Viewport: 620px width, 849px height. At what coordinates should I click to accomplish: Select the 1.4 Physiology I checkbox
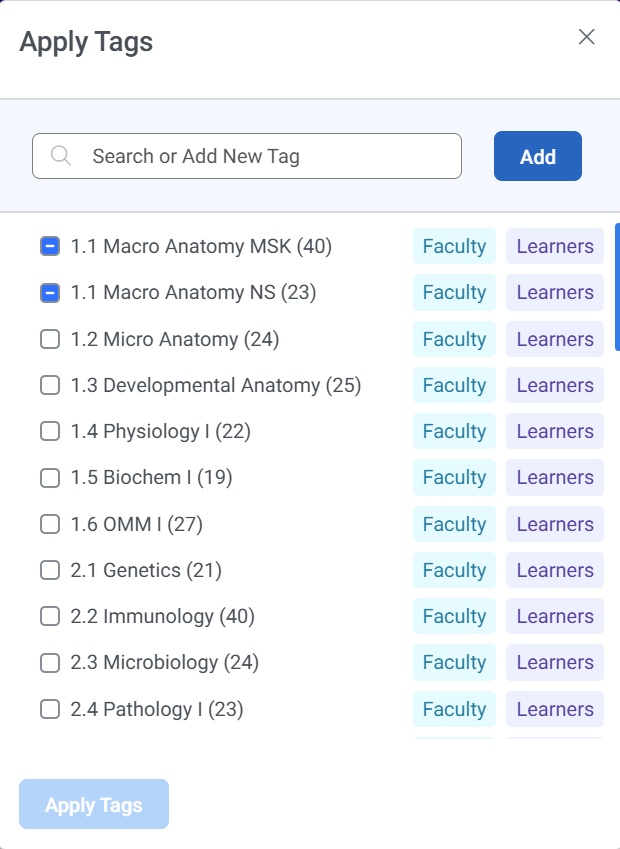coord(50,432)
